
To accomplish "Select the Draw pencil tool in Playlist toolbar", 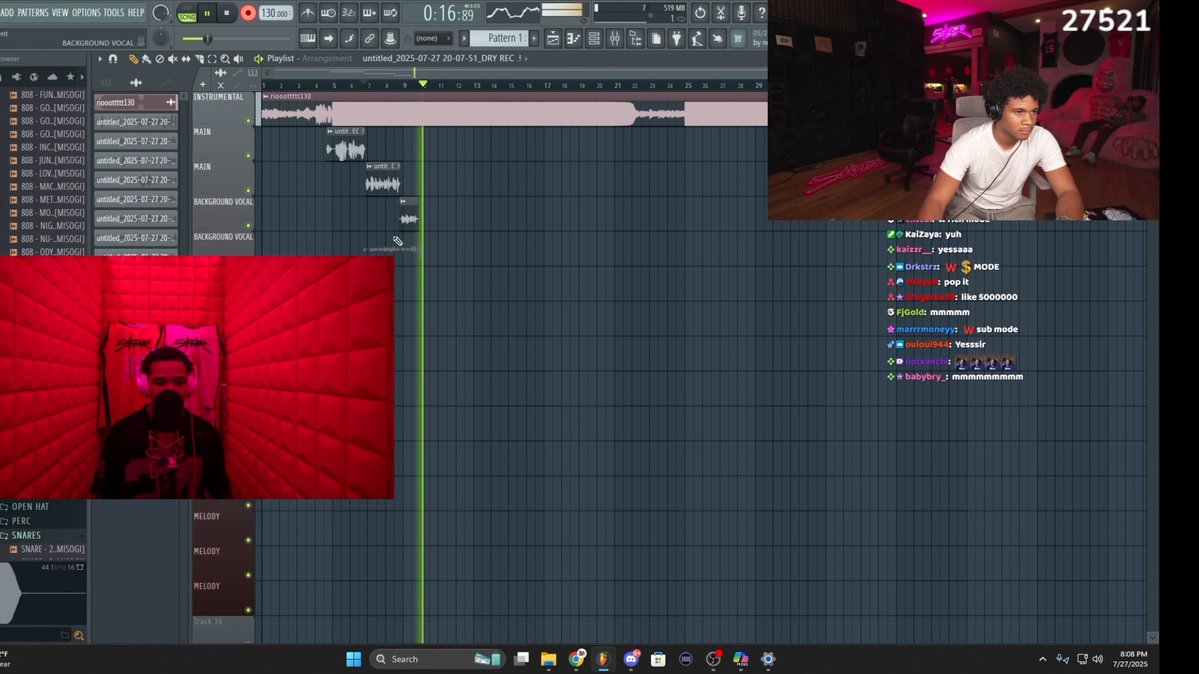I will click(x=134, y=59).
